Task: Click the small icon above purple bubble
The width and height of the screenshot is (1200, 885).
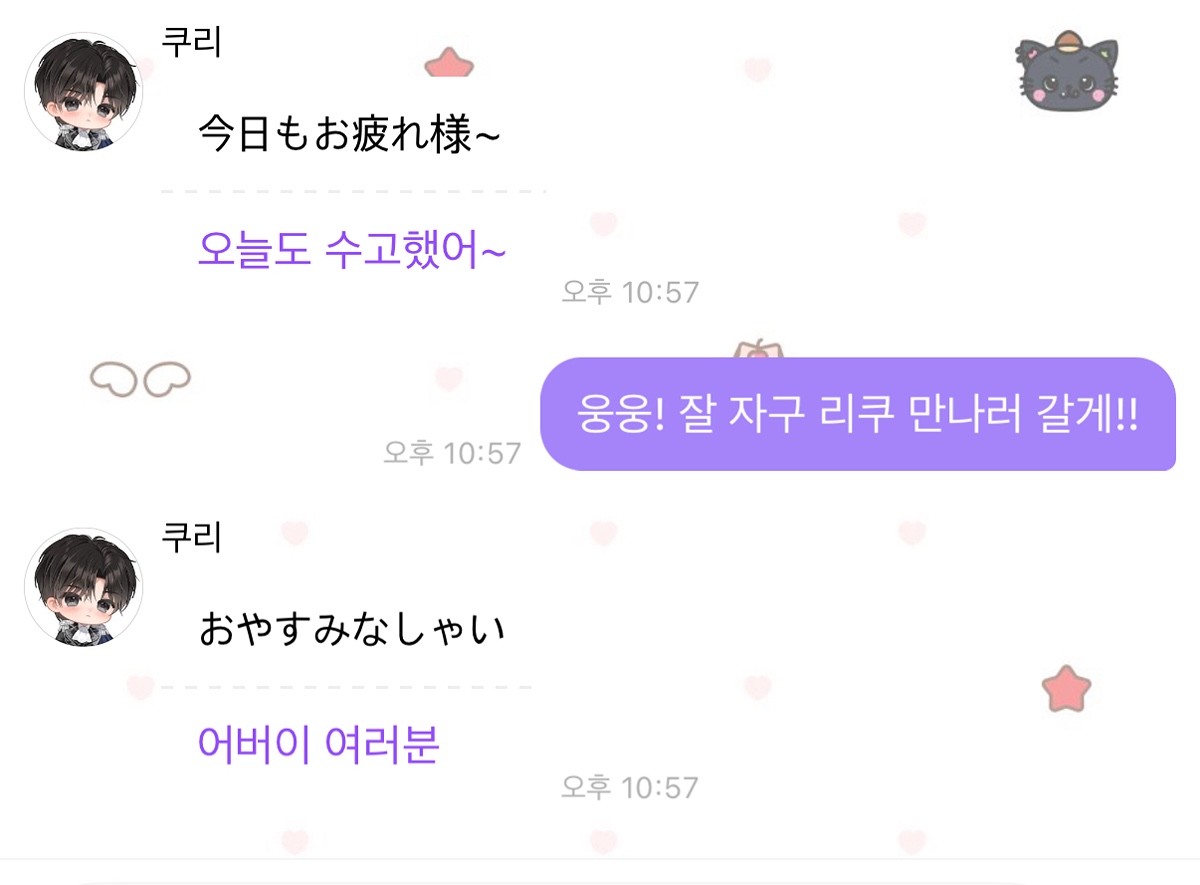Action: click(757, 349)
